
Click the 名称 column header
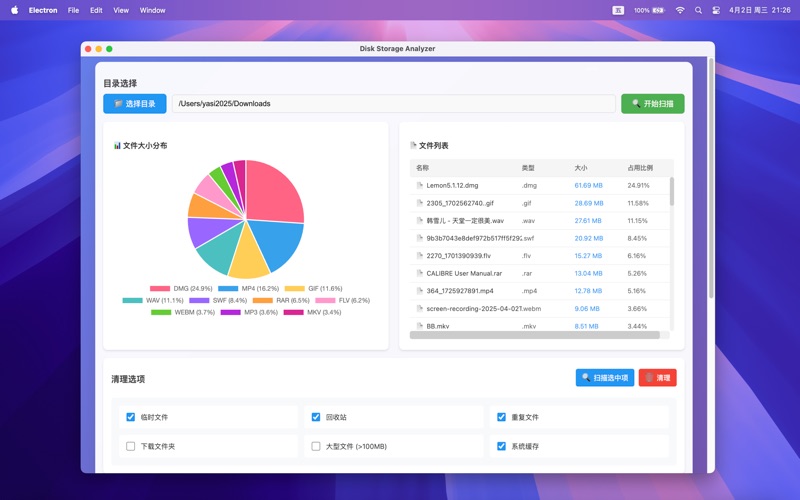point(422,168)
